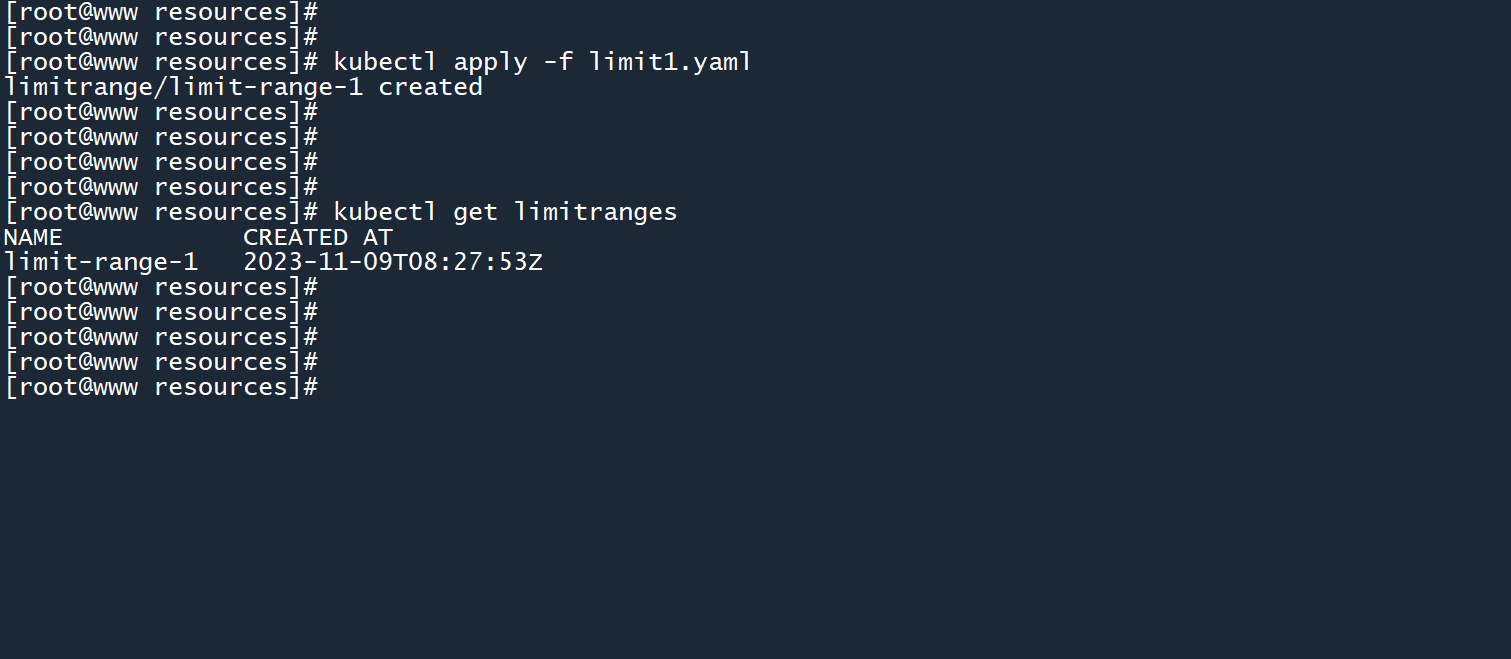Click the prompt directly below the timestamp row
Screen dimensions: 1511x659
coord(161,287)
